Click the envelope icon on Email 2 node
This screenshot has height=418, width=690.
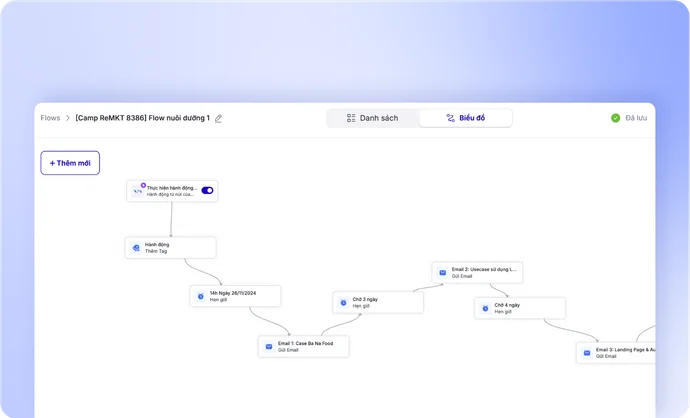[443, 273]
